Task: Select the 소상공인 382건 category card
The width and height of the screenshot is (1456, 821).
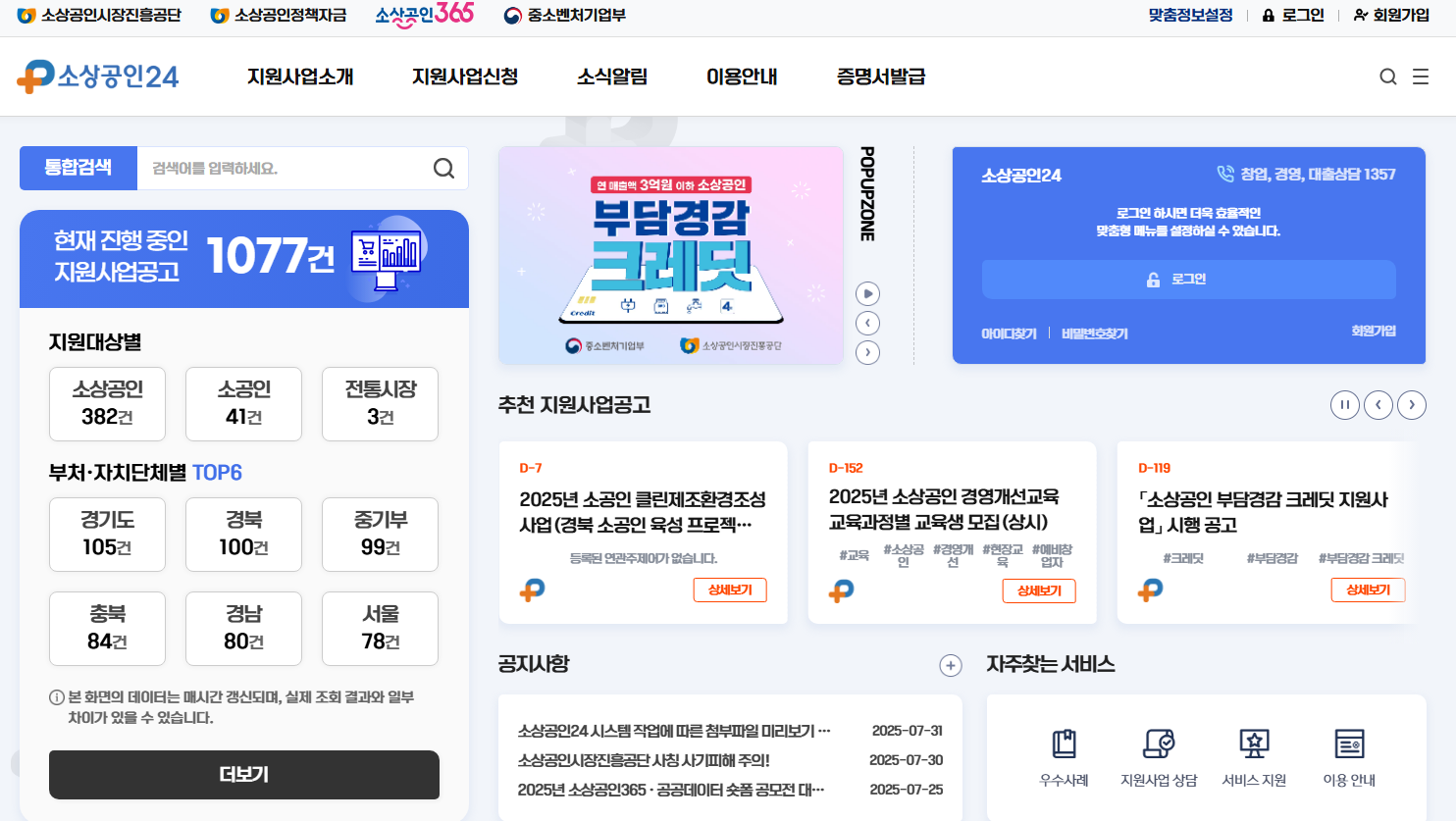Action: point(107,404)
